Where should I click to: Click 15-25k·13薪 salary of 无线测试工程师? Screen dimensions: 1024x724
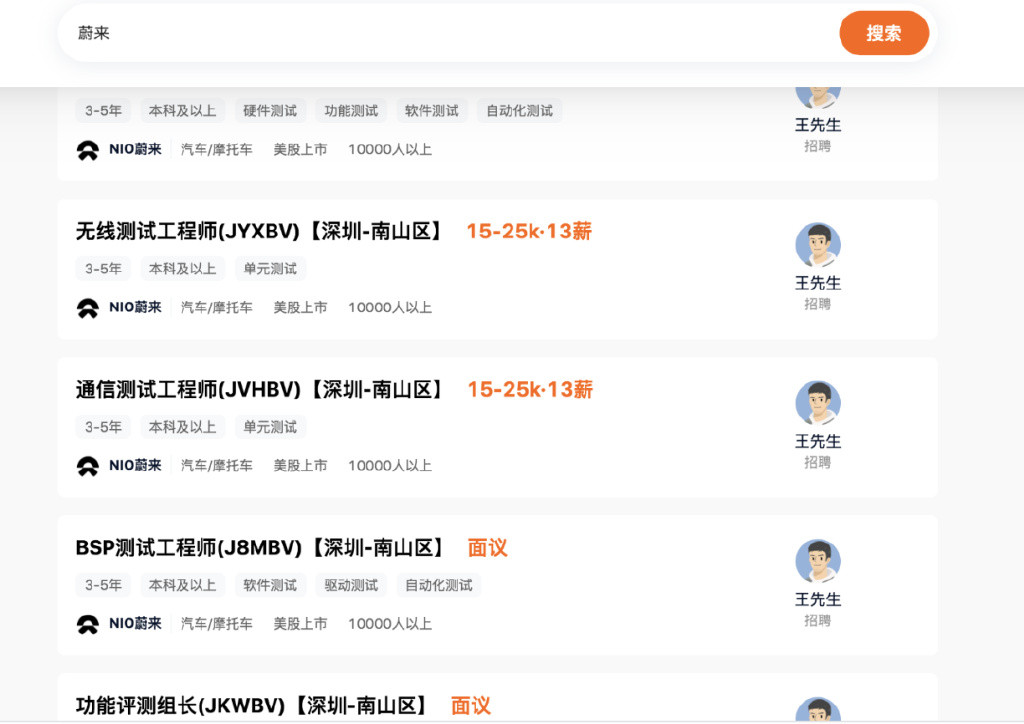click(529, 231)
